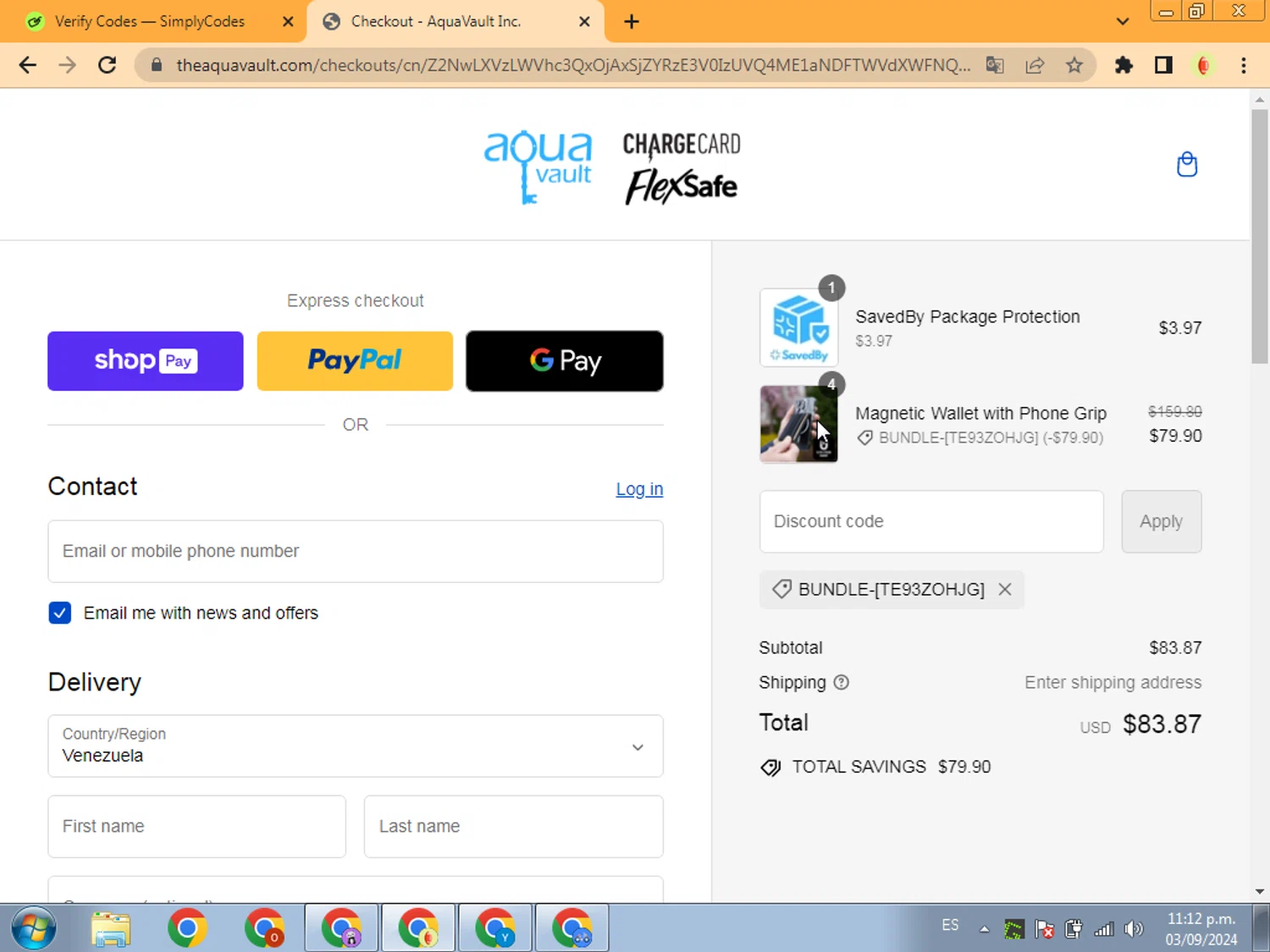1270x952 pixels.
Task: Click the browser forward arrow
Action: 68,65
